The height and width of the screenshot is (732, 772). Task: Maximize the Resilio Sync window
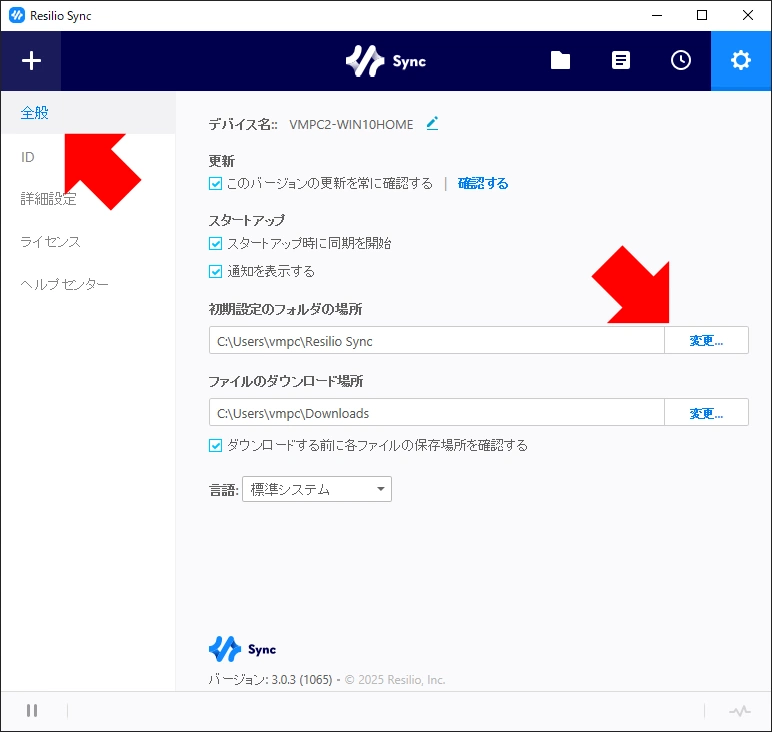[x=702, y=15]
